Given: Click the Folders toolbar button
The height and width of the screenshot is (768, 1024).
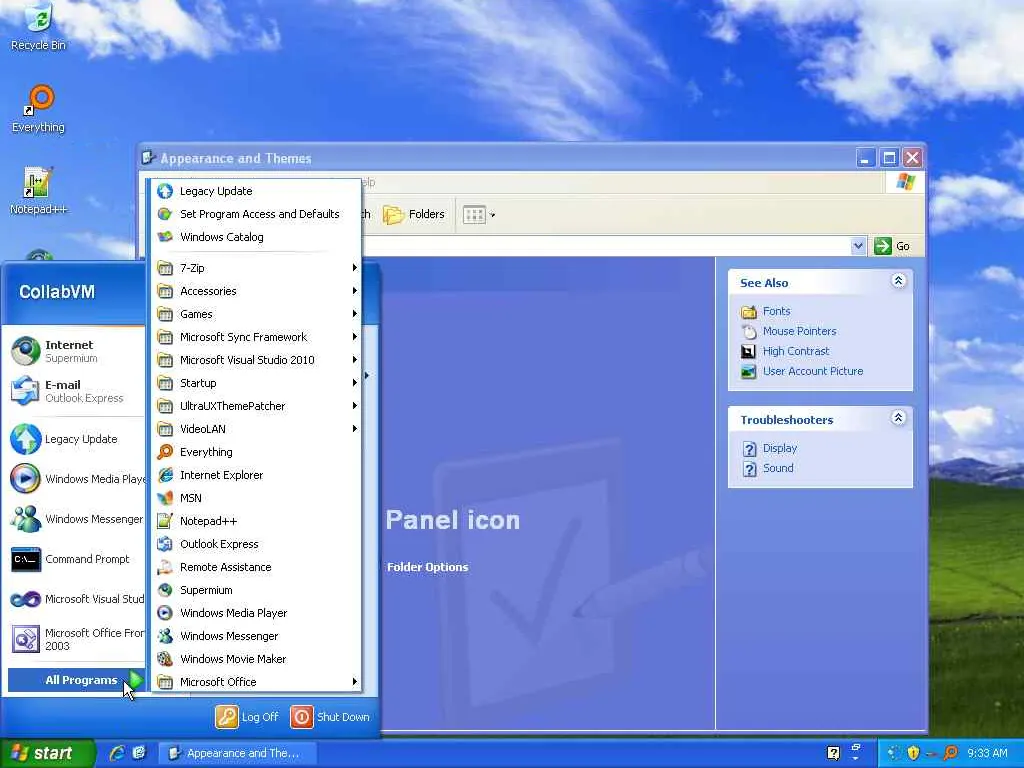Looking at the screenshot, I should 414,214.
